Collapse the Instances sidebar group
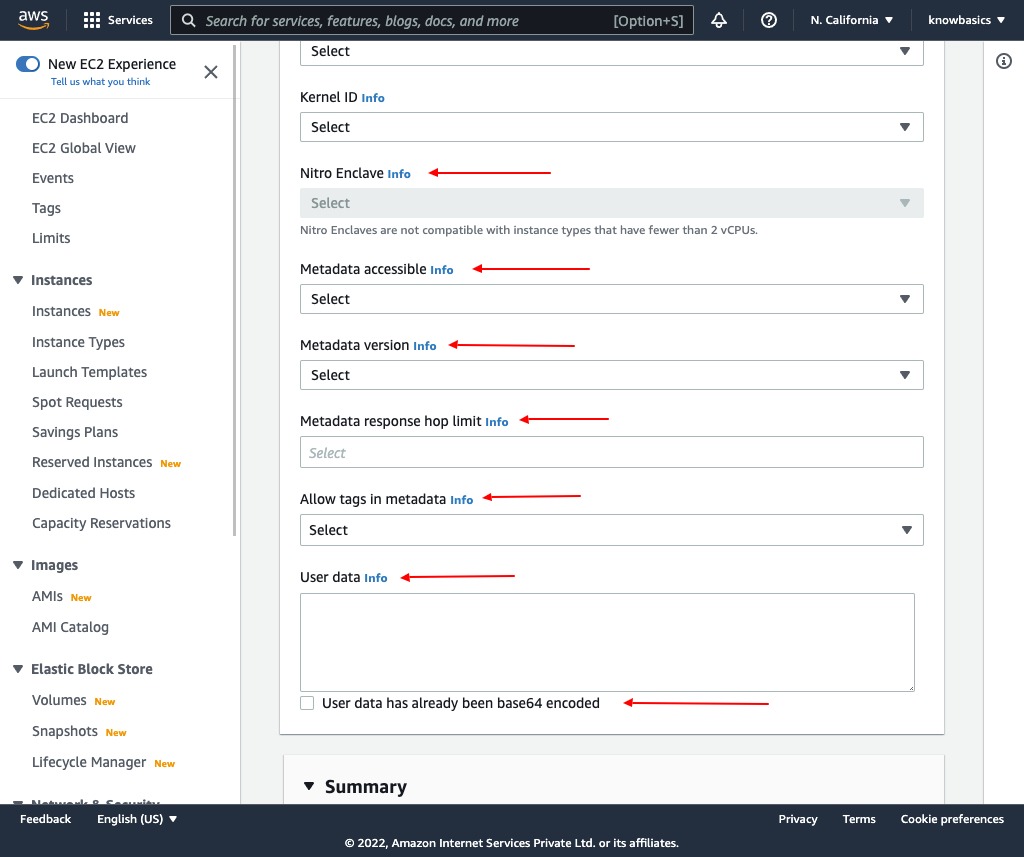The height and width of the screenshot is (857, 1024). tap(18, 280)
